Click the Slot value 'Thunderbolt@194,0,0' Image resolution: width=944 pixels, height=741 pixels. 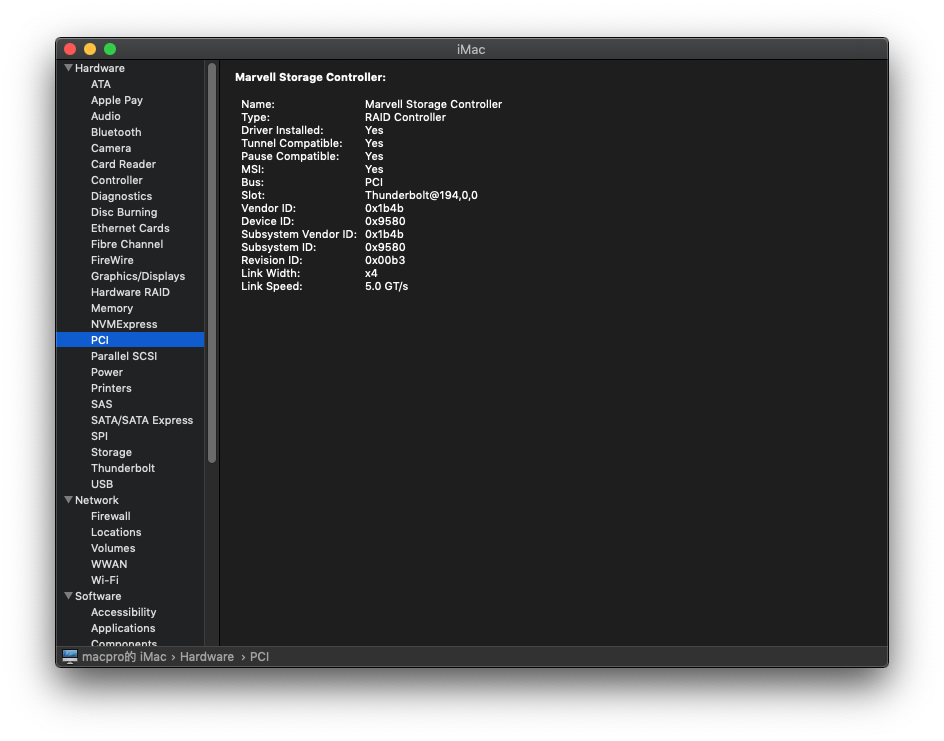(421, 195)
